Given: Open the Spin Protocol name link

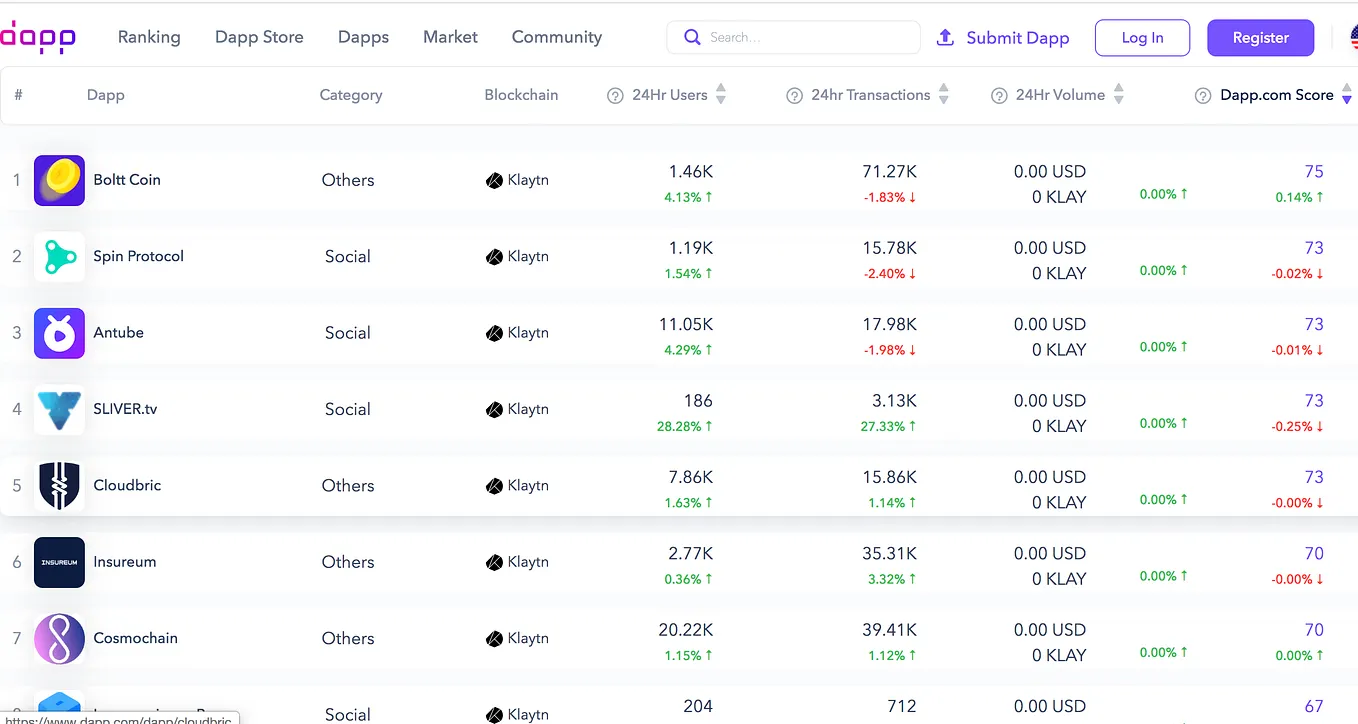Looking at the screenshot, I should tap(139, 256).
